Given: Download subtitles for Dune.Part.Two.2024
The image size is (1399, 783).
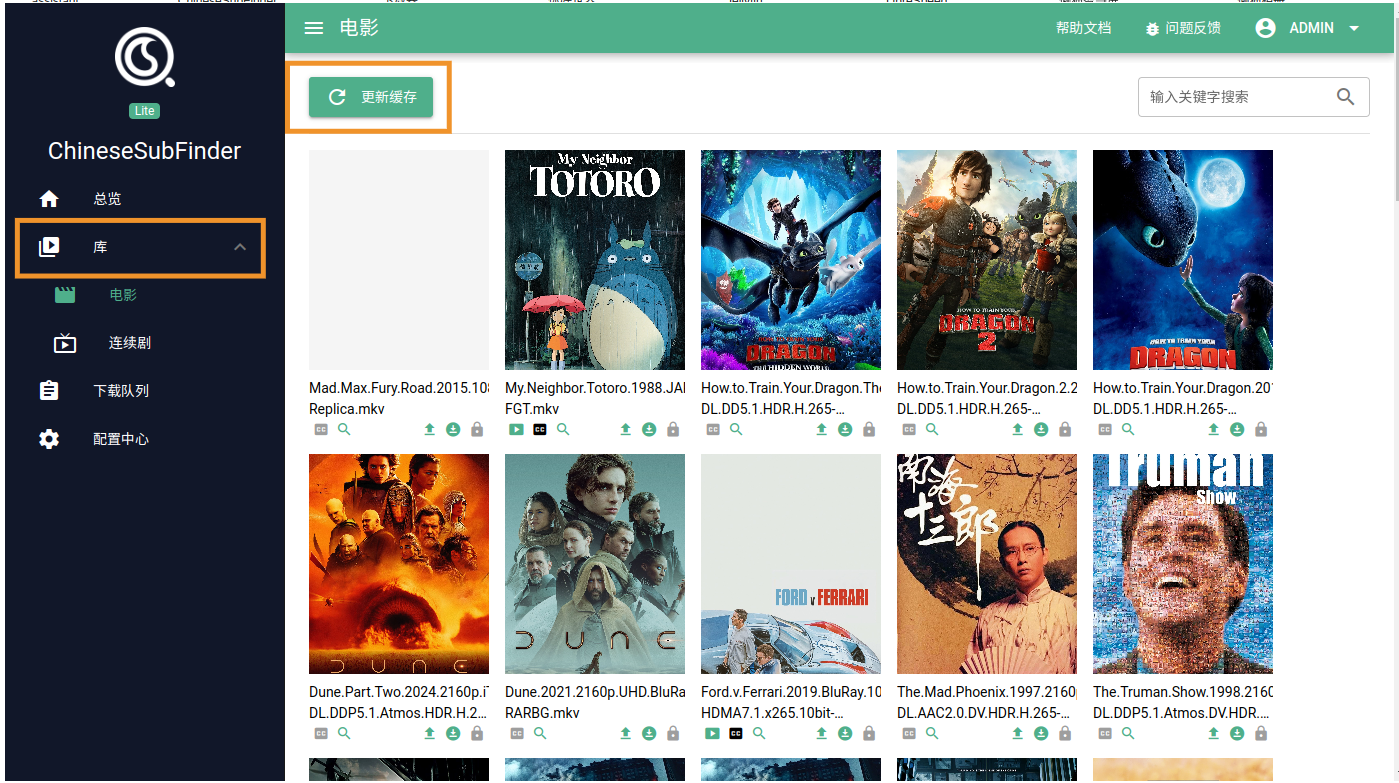Looking at the screenshot, I should coord(453,733).
